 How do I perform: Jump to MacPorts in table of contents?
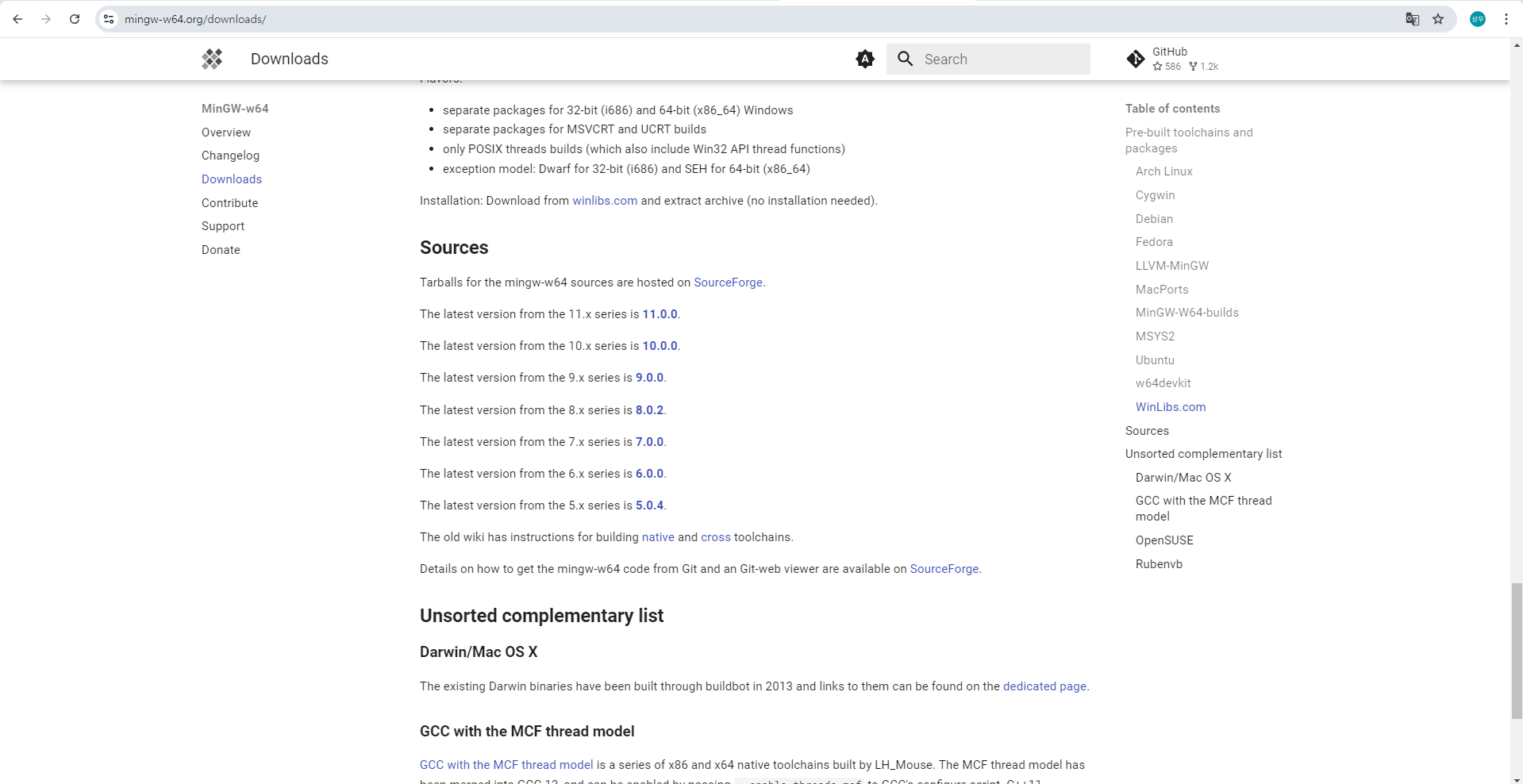[x=1162, y=290]
